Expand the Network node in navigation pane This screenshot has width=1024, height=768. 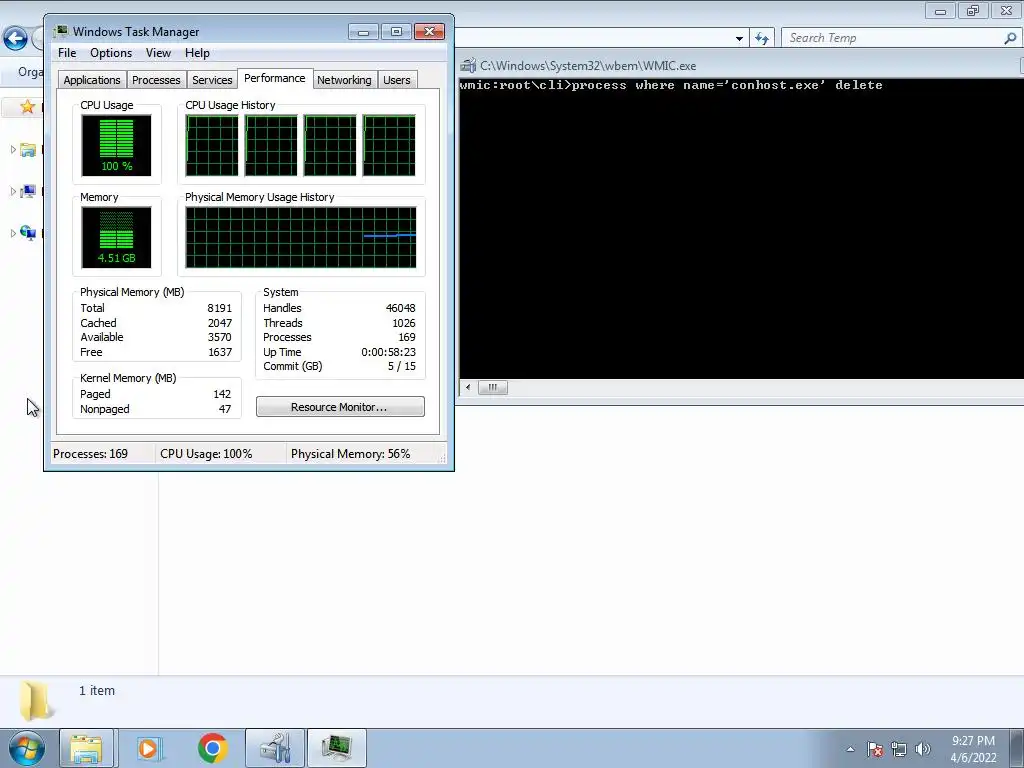pyautogui.click(x=12, y=233)
